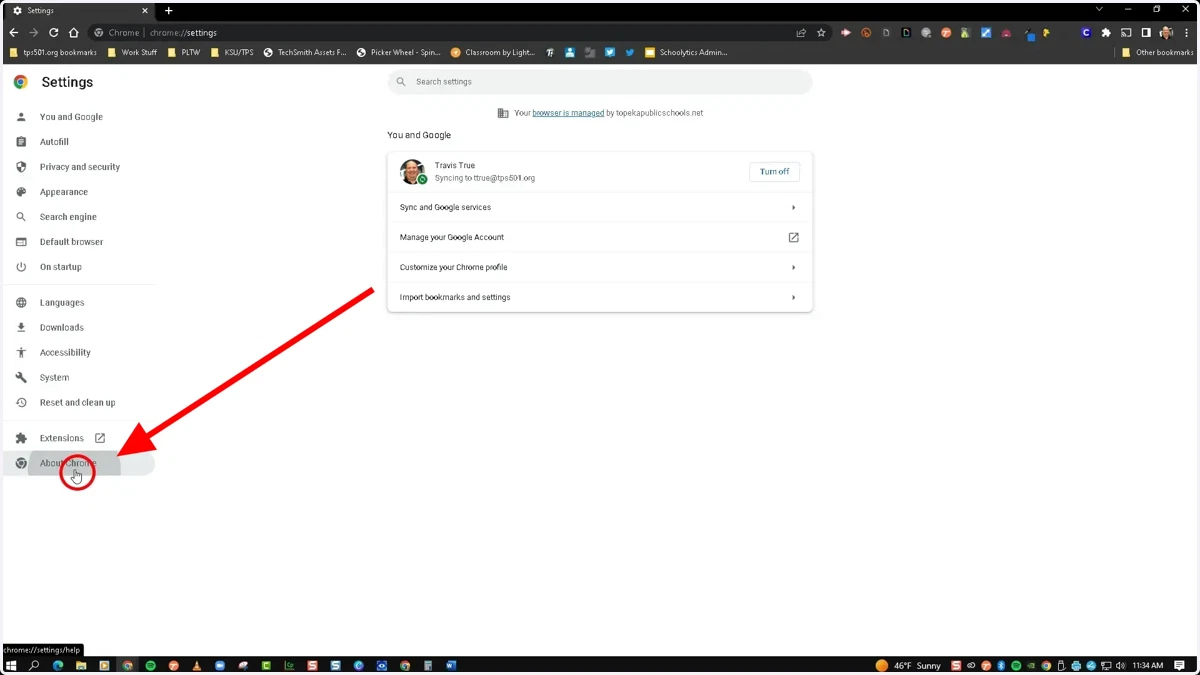This screenshot has width=1200, height=675.
Task: Click the 11:34 AM clock
Action: coord(1147,666)
